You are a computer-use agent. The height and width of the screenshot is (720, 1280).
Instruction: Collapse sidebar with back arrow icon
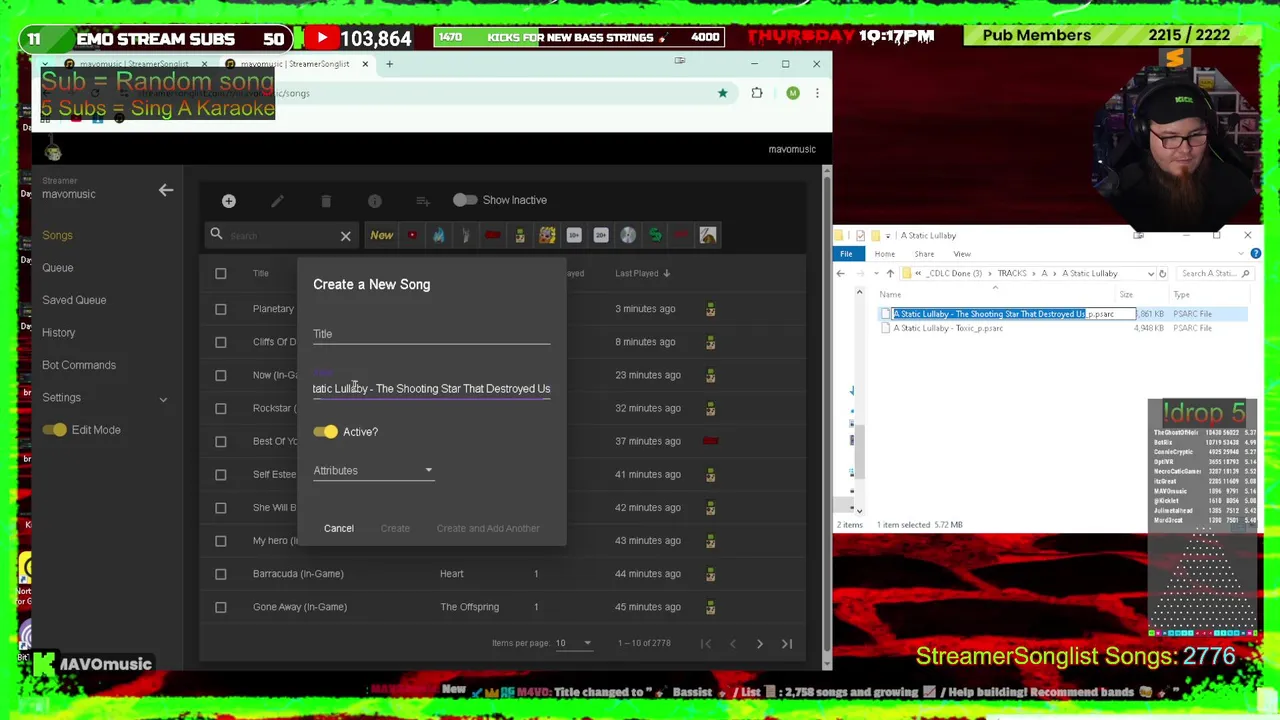coord(166,189)
